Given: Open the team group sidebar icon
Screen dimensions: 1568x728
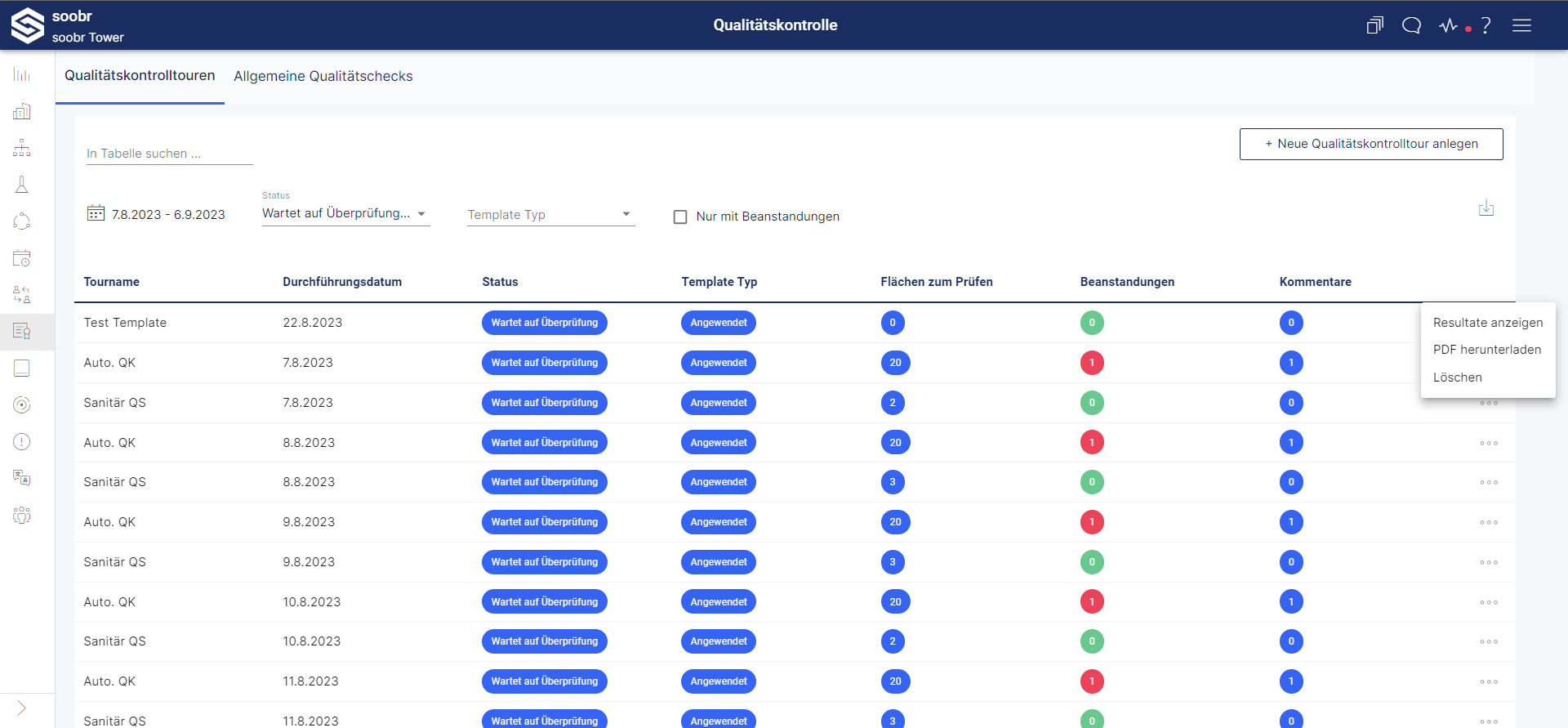Looking at the screenshot, I should (x=22, y=515).
